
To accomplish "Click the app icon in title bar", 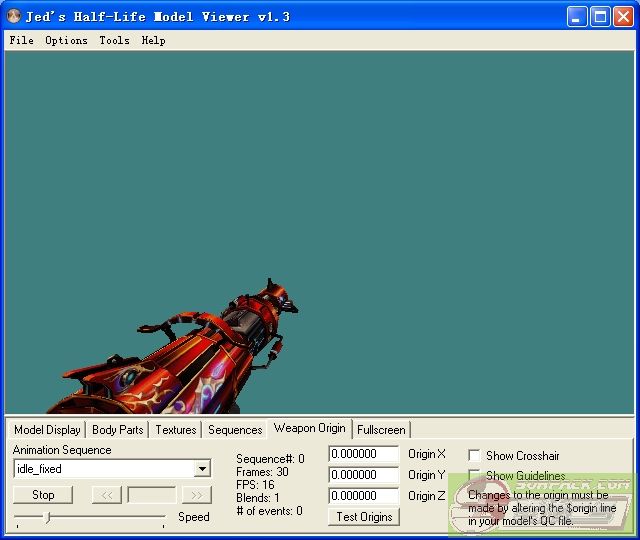I will tap(14, 16).
